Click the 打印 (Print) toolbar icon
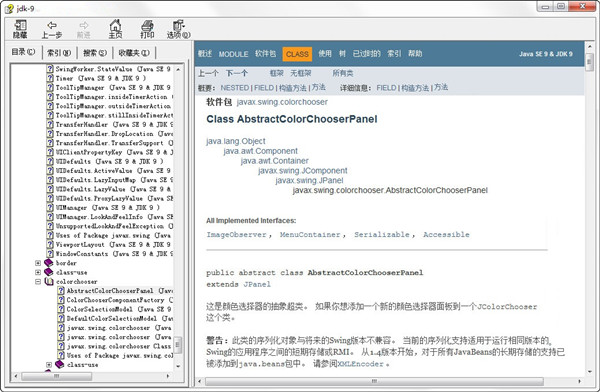Viewport: 600px width, 392px height. pyautogui.click(x=147, y=29)
